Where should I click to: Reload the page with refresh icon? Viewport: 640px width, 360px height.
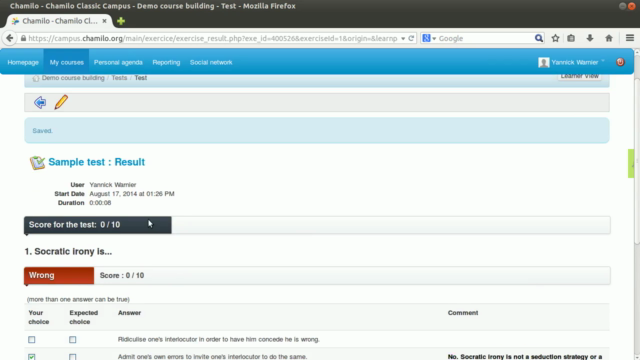(411, 38)
